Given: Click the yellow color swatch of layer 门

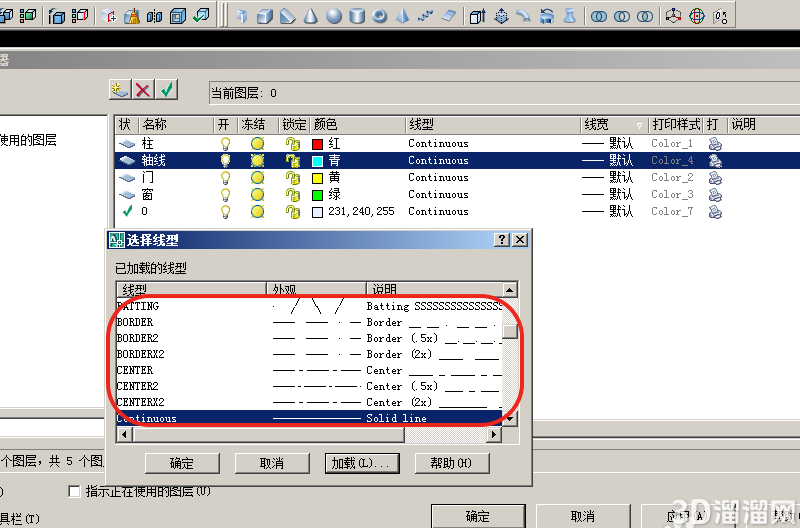Looking at the screenshot, I should [x=317, y=178].
